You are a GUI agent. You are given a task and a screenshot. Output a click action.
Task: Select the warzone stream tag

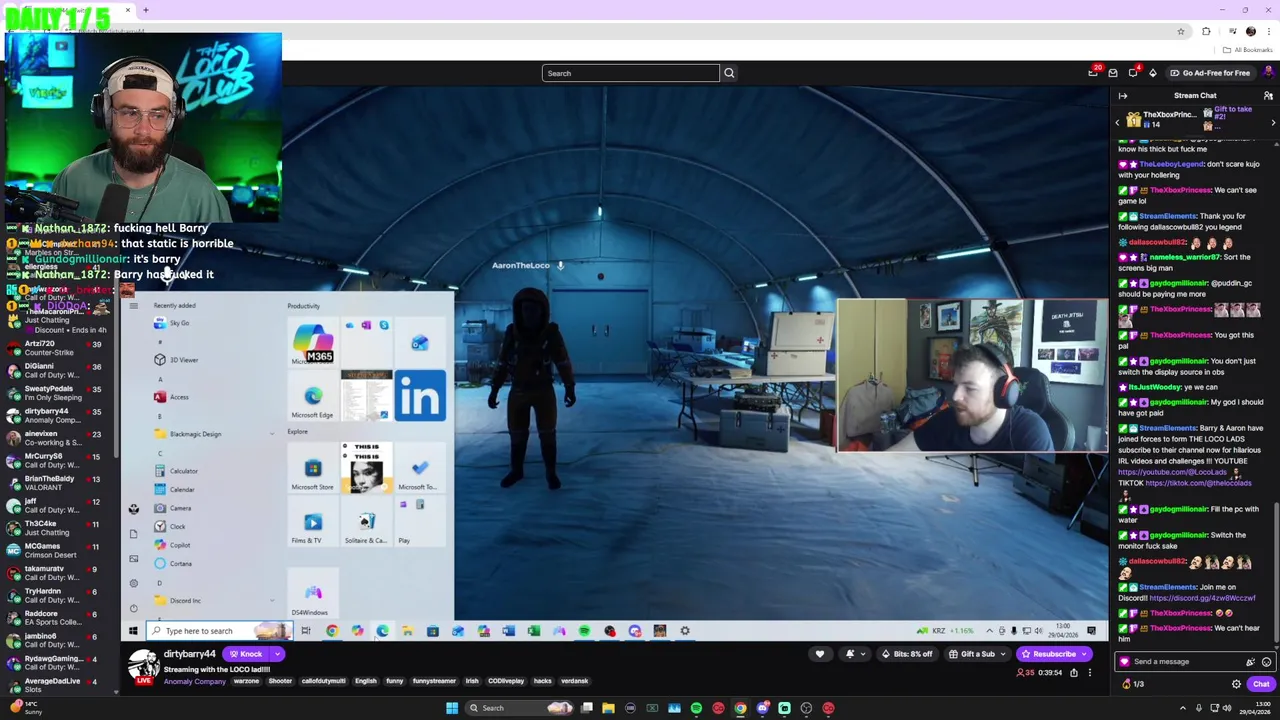coord(246,681)
